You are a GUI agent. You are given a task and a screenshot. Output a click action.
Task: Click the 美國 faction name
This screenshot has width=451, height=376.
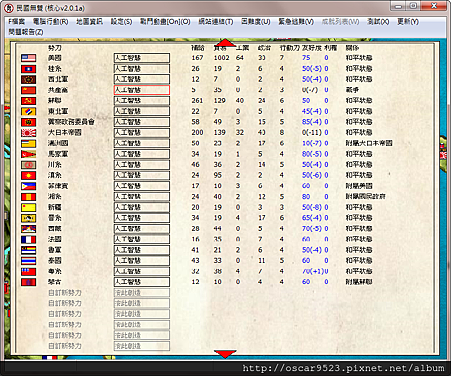[x=55, y=58]
